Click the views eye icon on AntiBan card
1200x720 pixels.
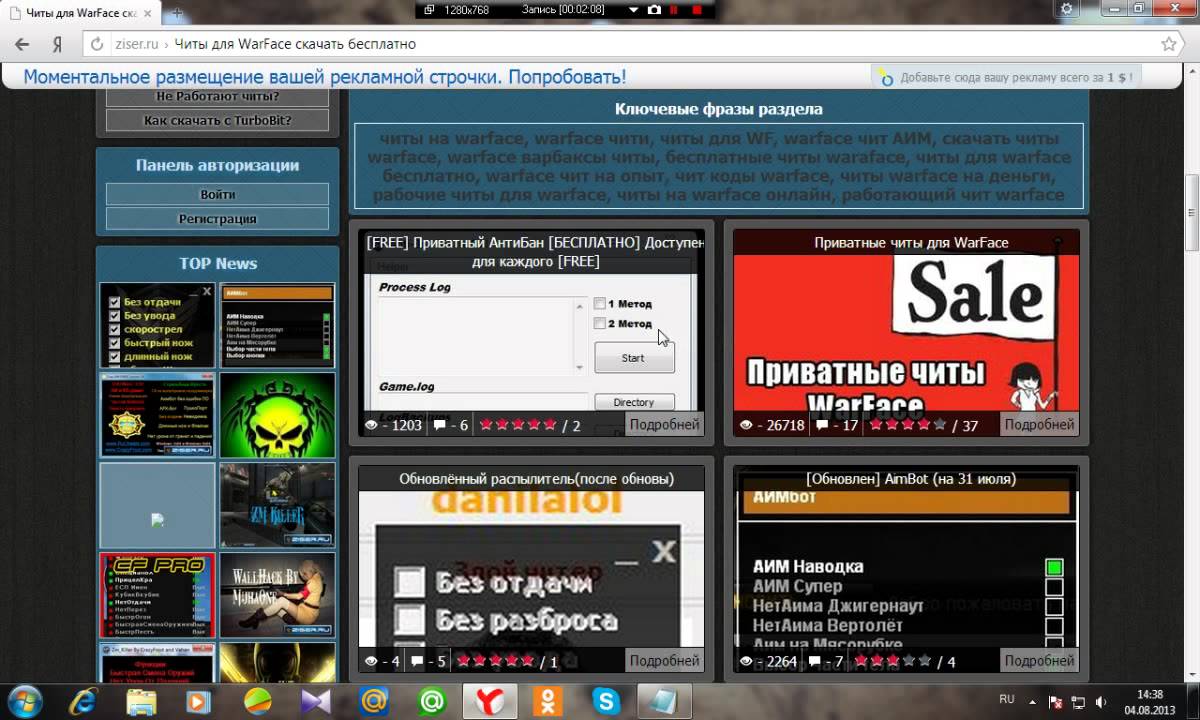click(x=372, y=425)
